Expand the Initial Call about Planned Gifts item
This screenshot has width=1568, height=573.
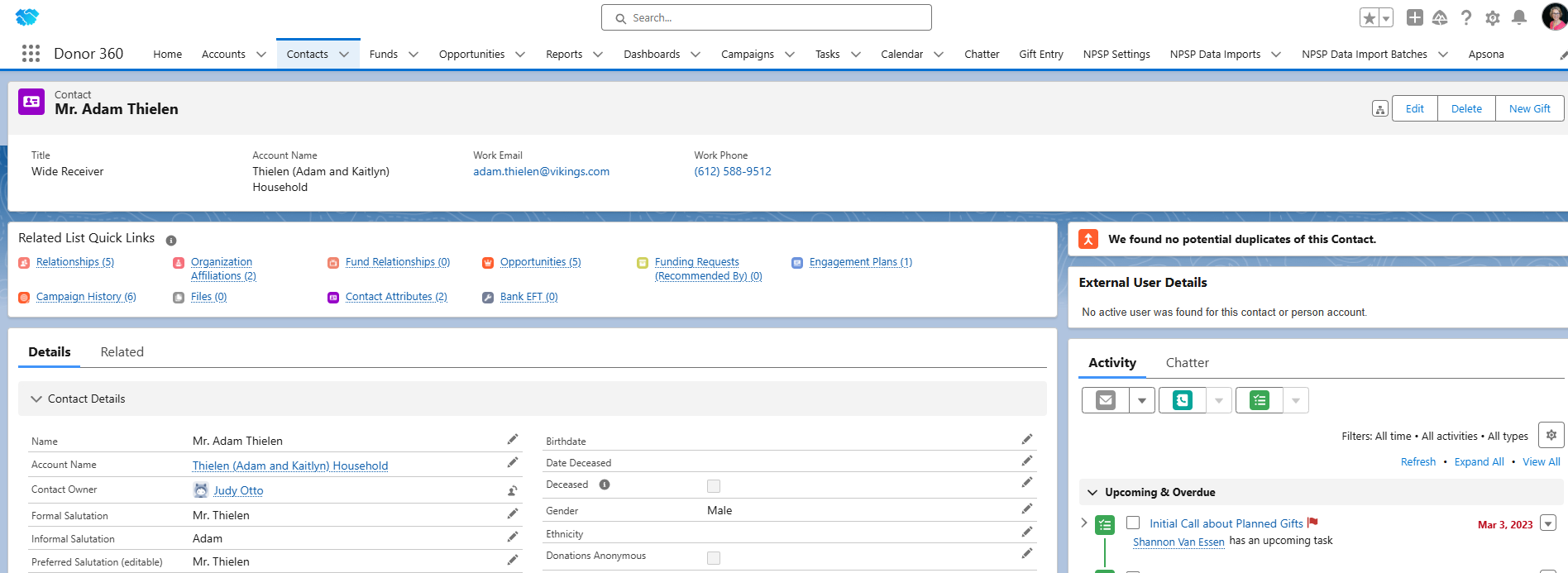pos(1084,523)
